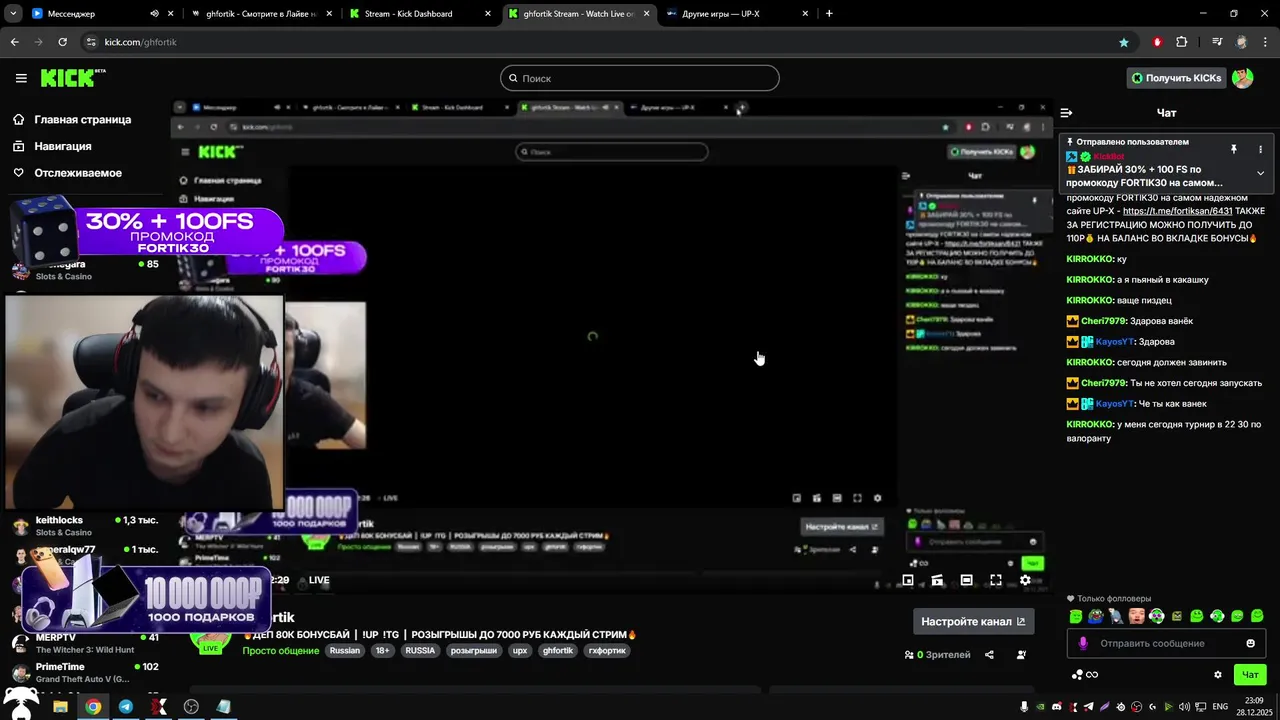Click Получить KICKs button

point(1176,78)
